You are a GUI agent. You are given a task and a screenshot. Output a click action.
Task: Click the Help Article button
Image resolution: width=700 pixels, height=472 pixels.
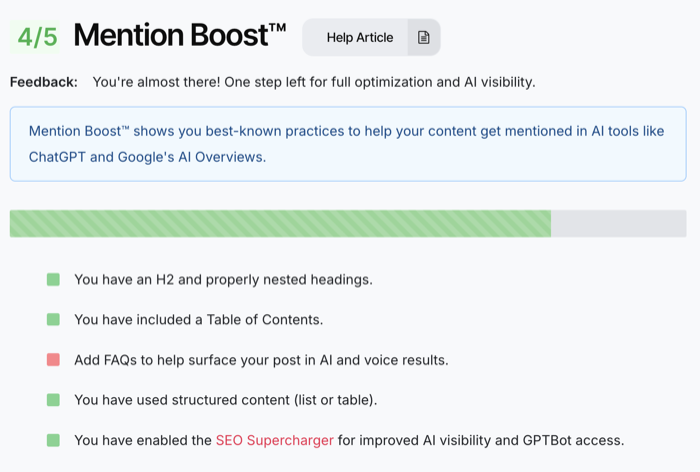(359, 38)
